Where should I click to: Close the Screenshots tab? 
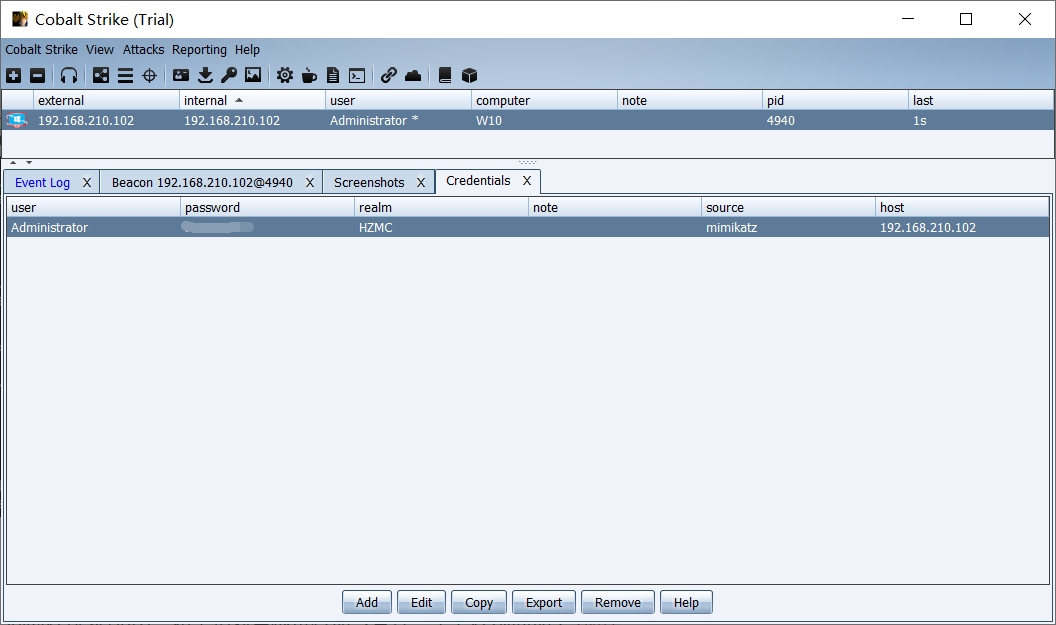(x=421, y=183)
